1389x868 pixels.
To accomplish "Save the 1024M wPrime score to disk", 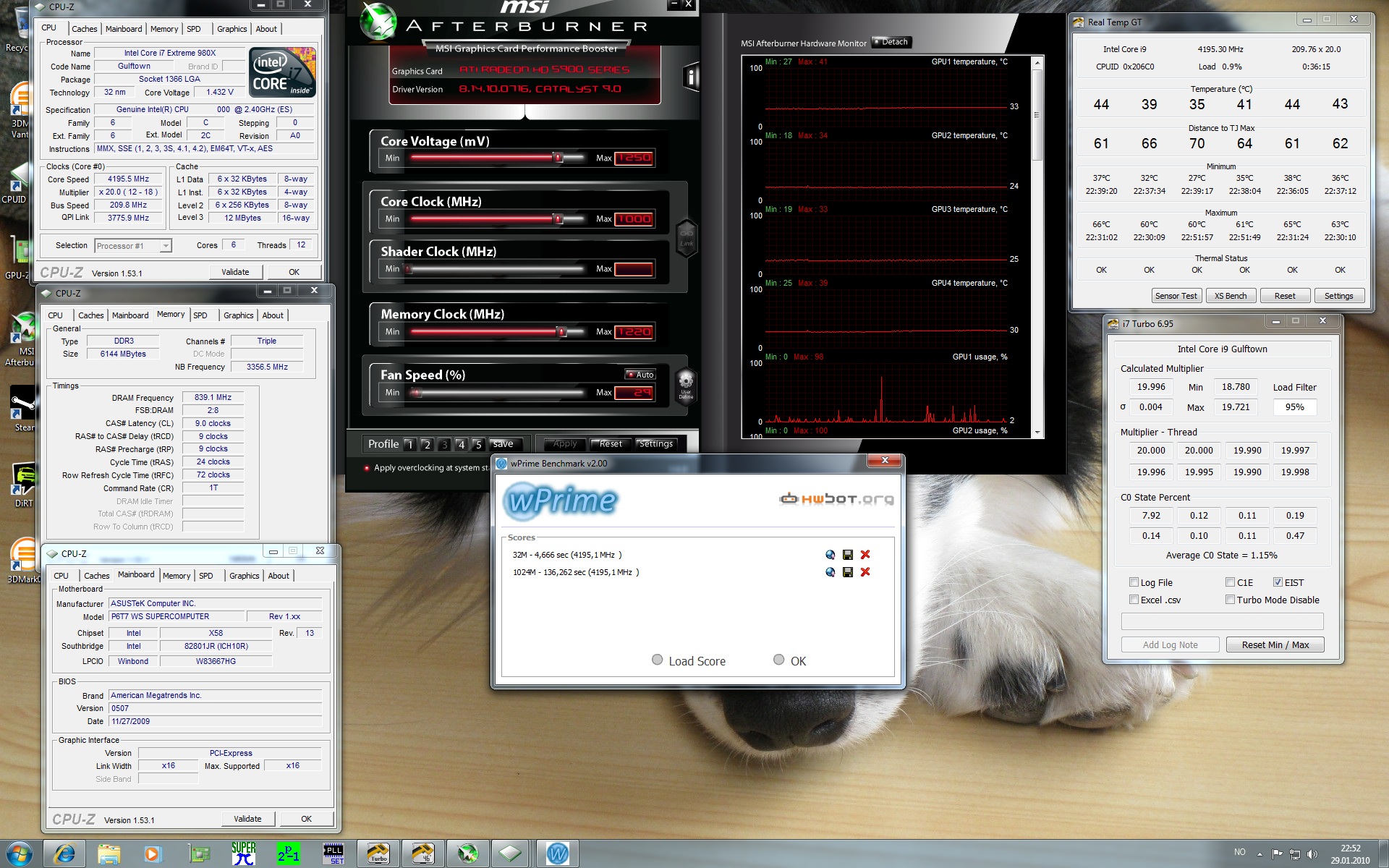I will pos(847,572).
